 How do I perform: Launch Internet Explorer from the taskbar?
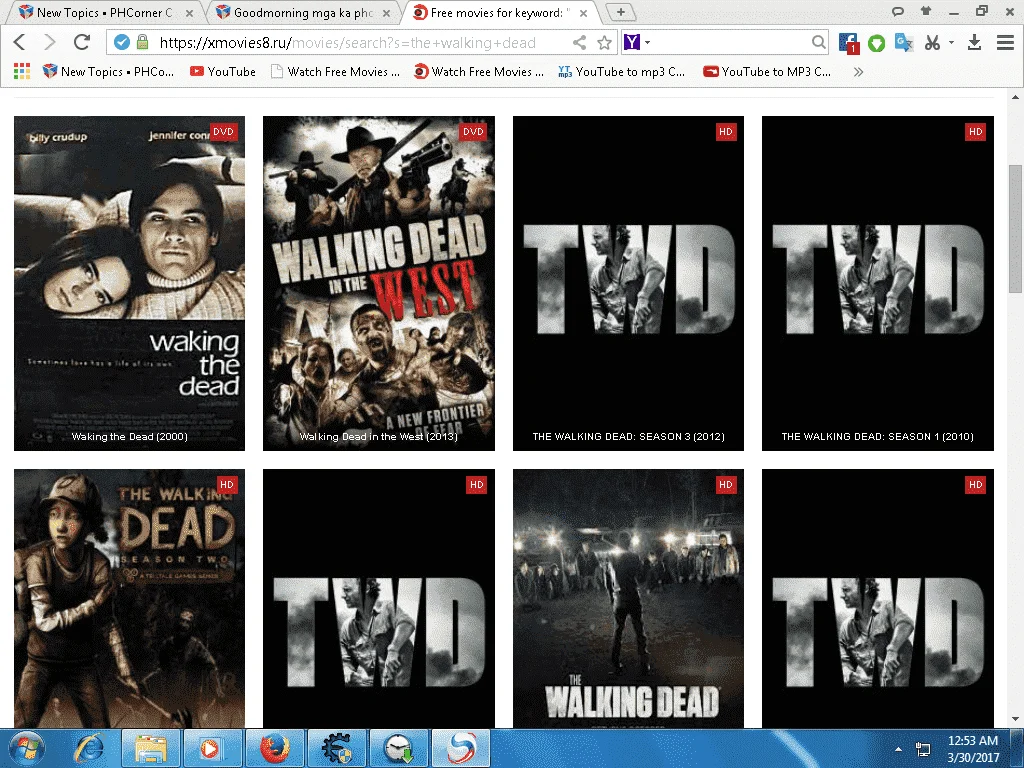[89, 748]
